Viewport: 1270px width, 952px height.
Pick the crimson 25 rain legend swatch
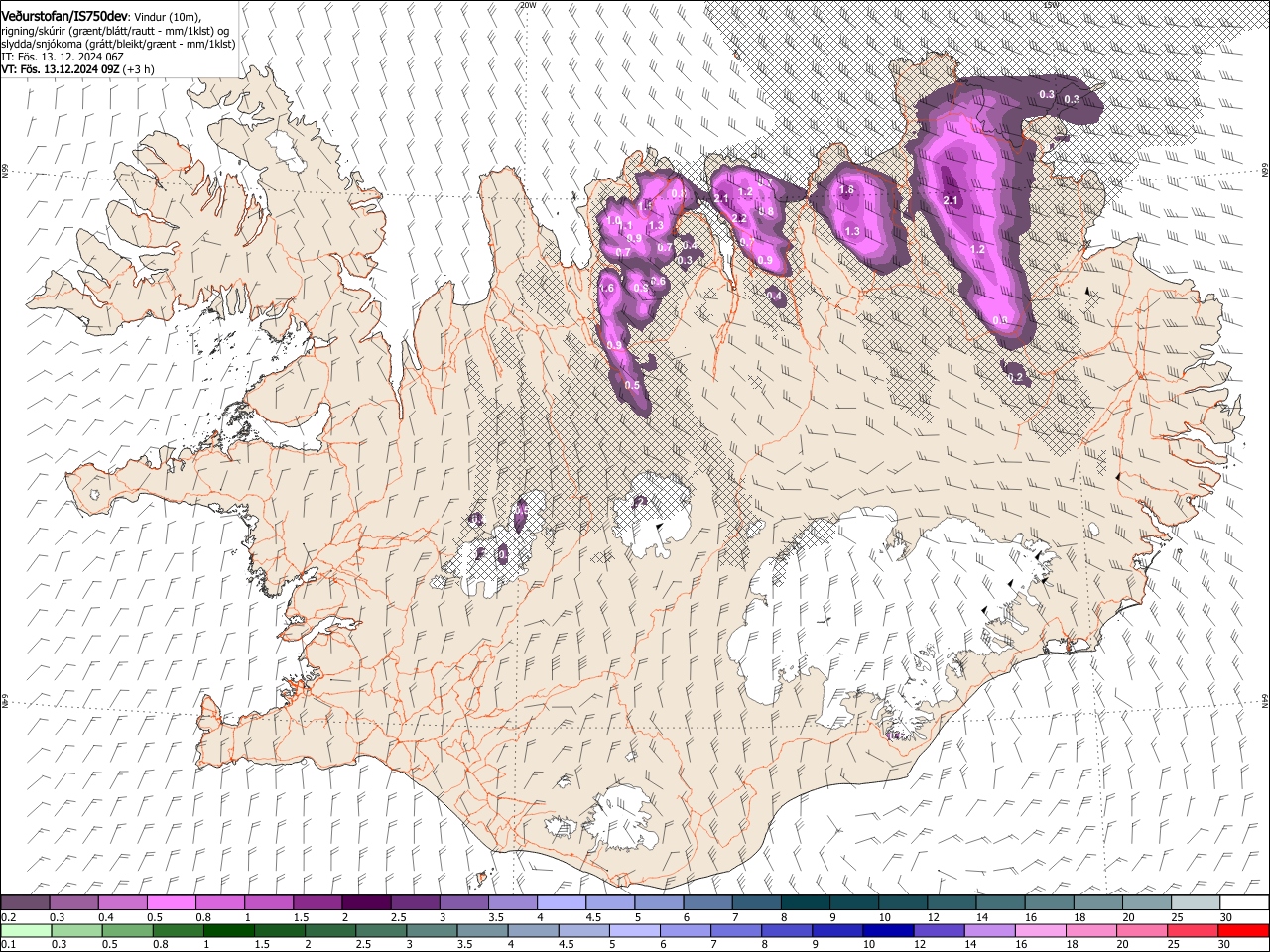[1193, 930]
